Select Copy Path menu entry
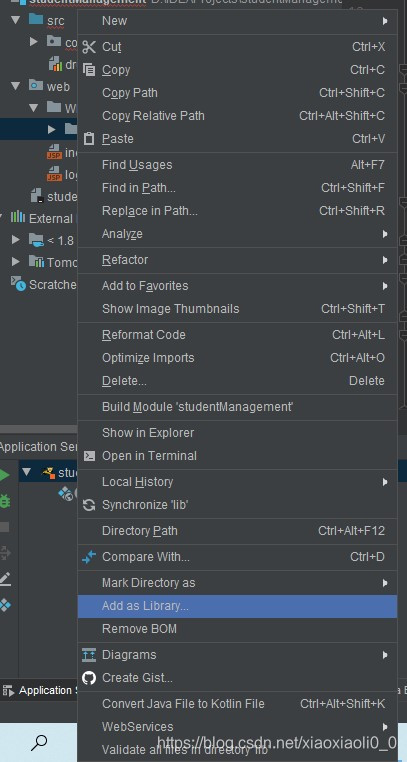The width and height of the screenshot is (407, 762). pyautogui.click(x=237, y=93)
